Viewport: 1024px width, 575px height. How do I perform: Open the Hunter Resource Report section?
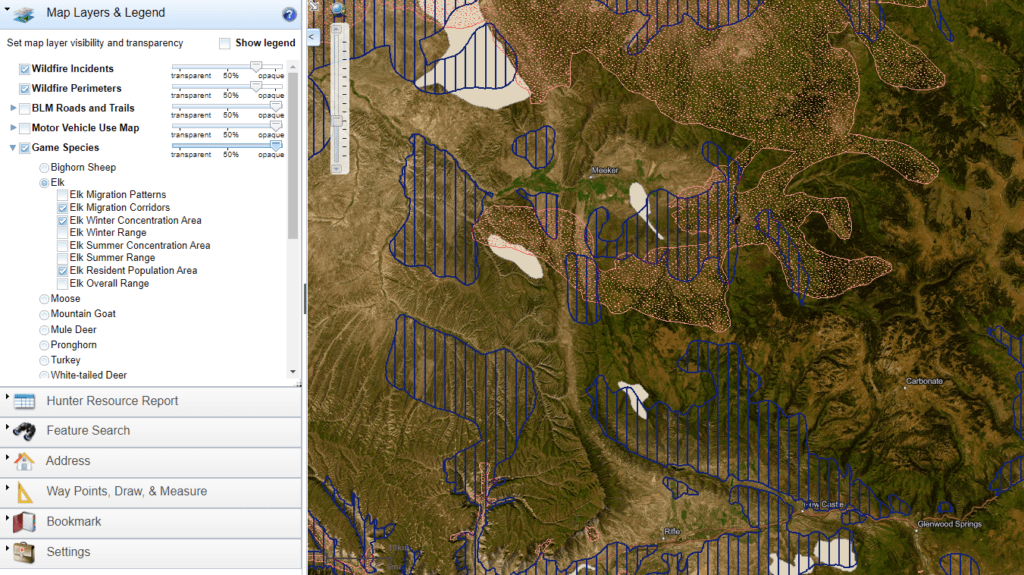151,401
